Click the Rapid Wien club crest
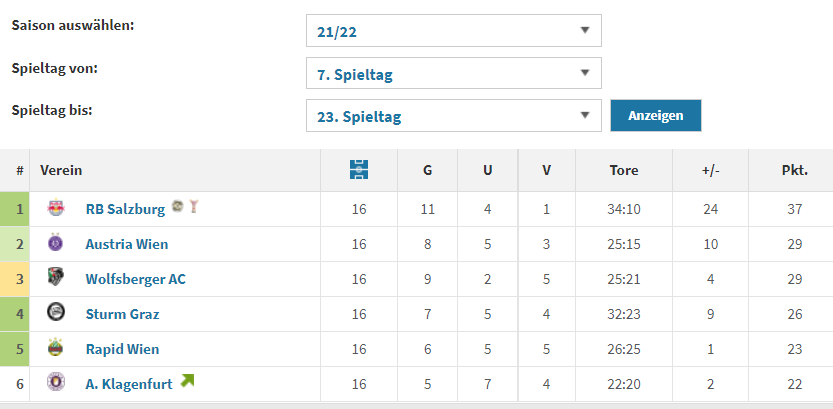The width and height of the screenshot is (833, 409). 56,347
